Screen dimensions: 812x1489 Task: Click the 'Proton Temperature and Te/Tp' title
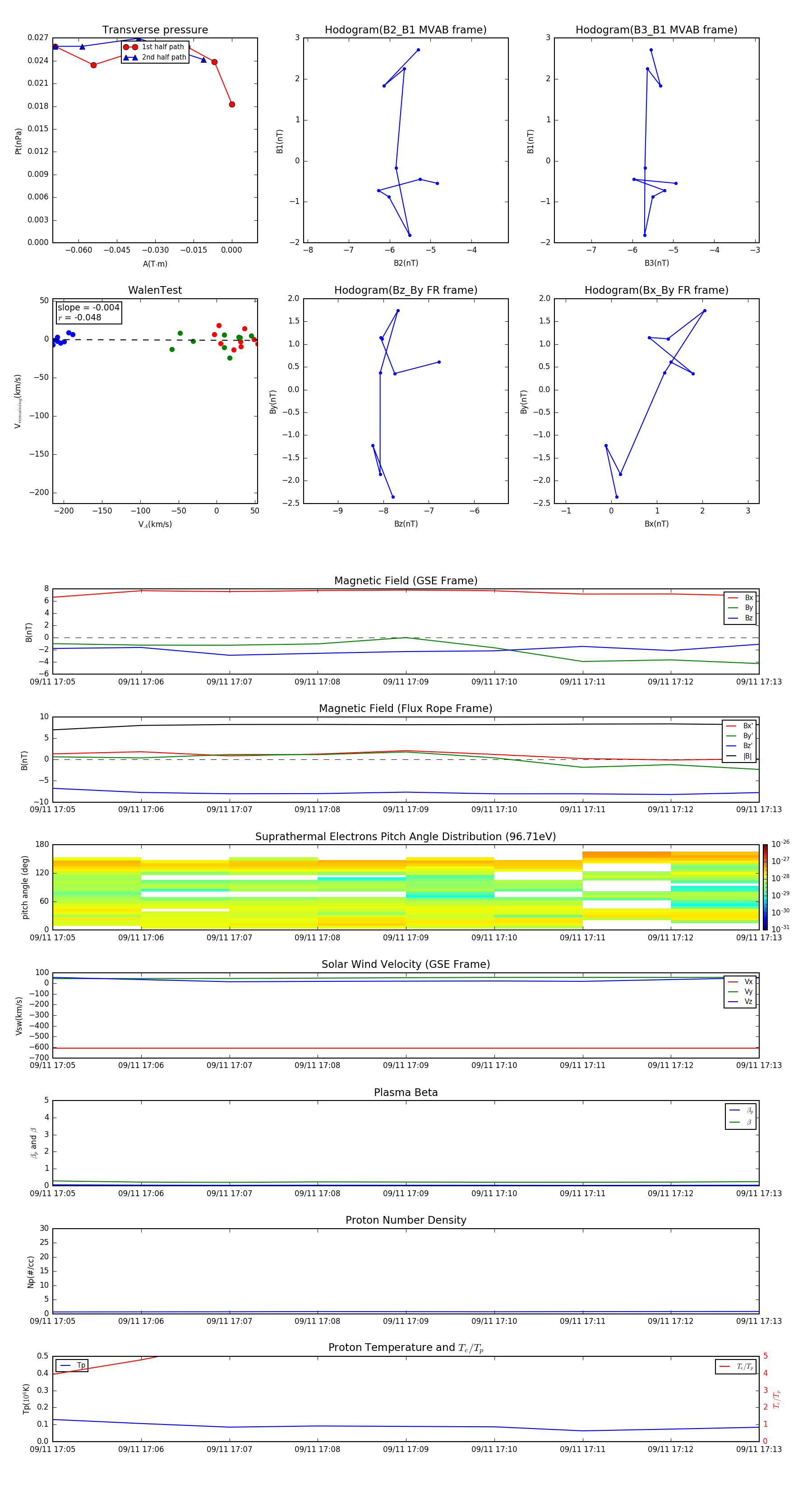(x=406, y=1347)
